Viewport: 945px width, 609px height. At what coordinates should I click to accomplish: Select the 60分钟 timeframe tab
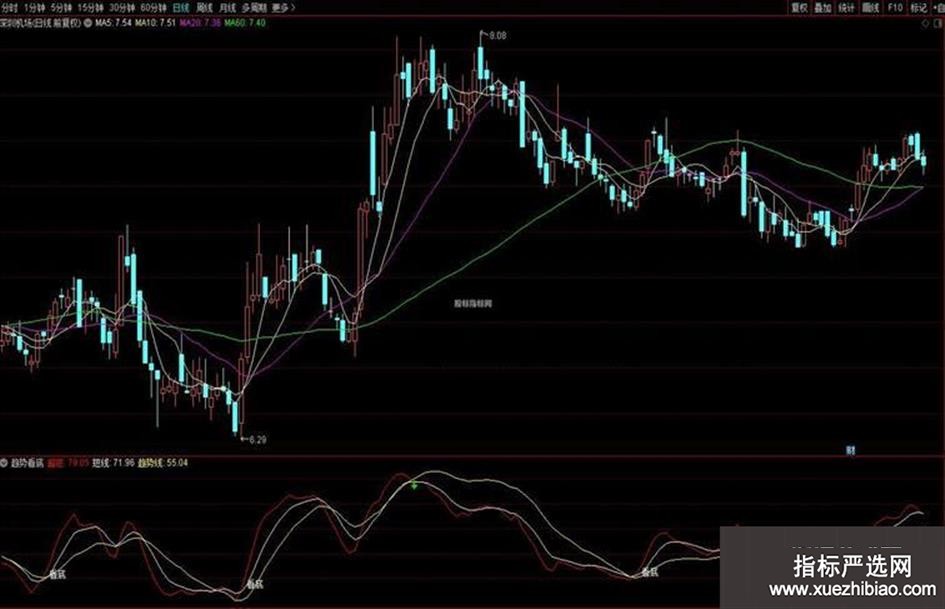pos(153,8)
